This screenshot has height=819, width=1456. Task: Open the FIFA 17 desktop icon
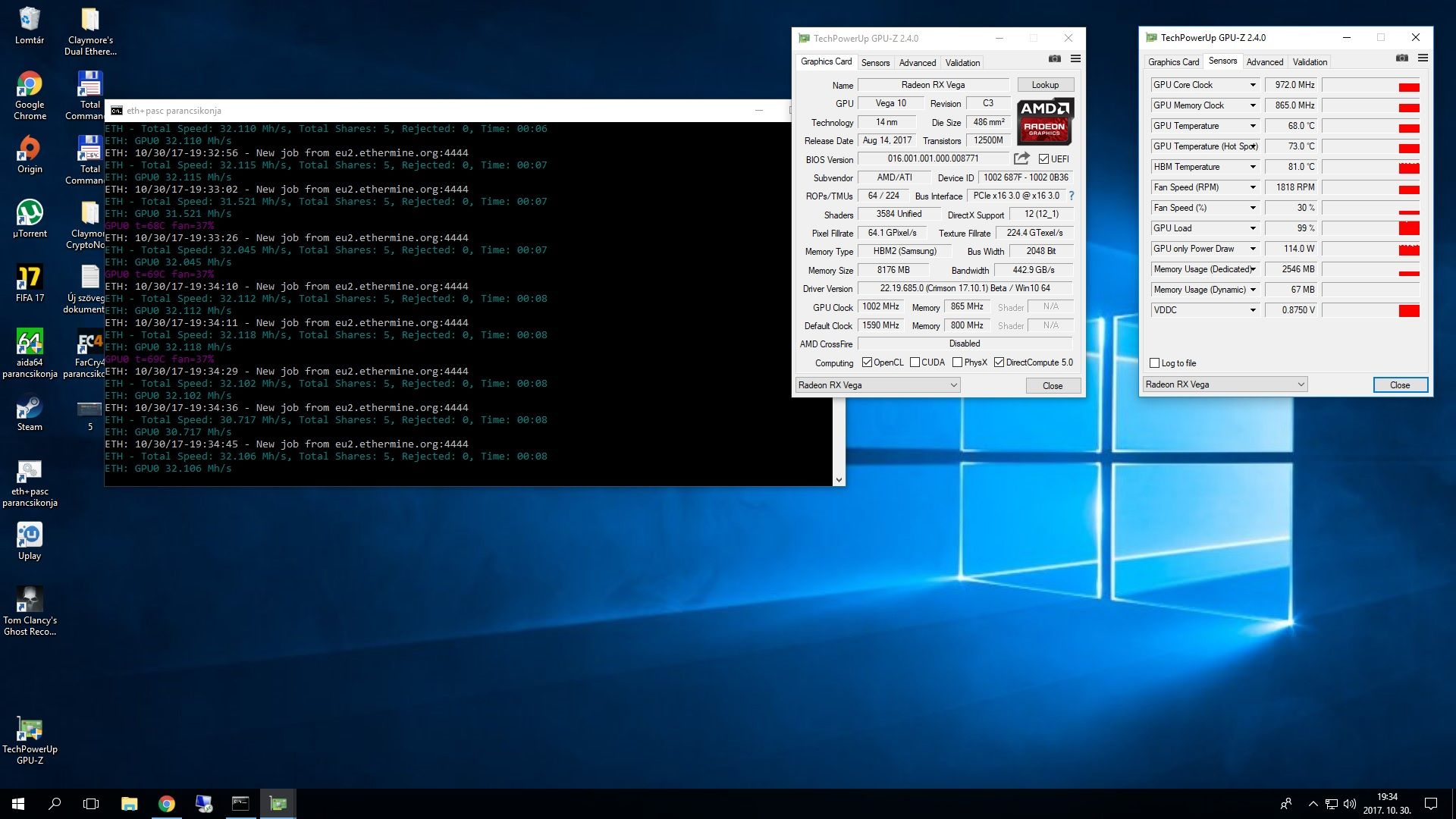(30, 278)
